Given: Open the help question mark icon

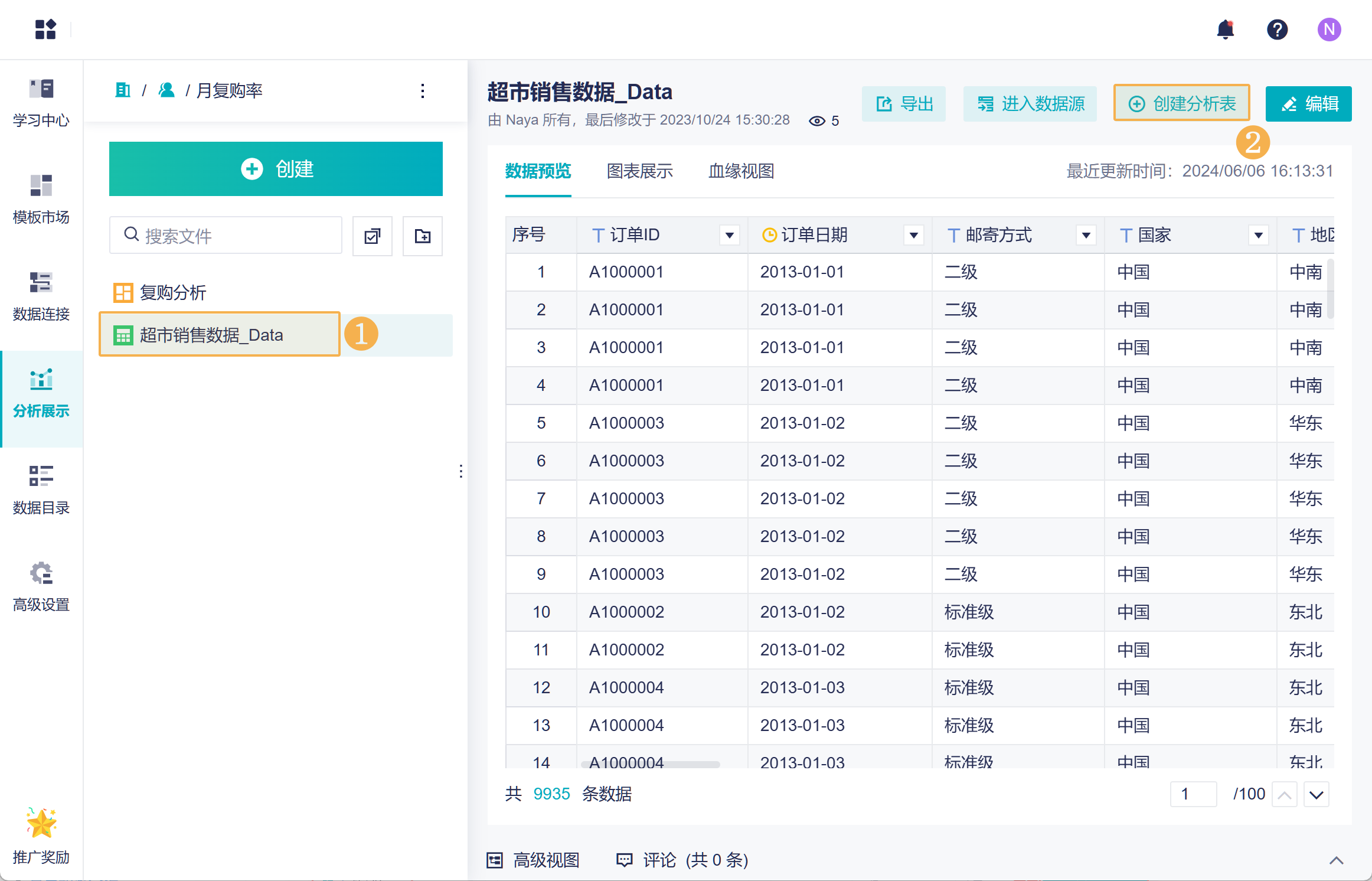Looking at the screenshot, I should point(1277,29).
